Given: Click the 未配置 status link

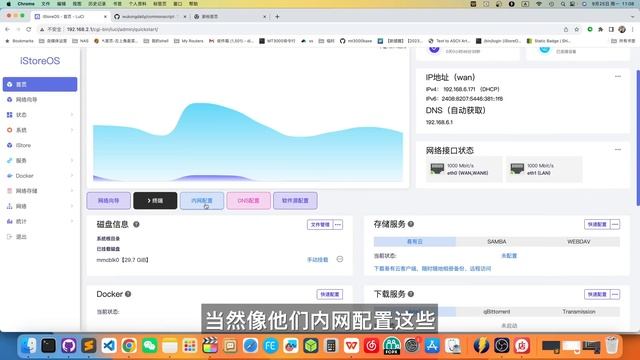Looking at the screenshot, I should tap(509, 256).
